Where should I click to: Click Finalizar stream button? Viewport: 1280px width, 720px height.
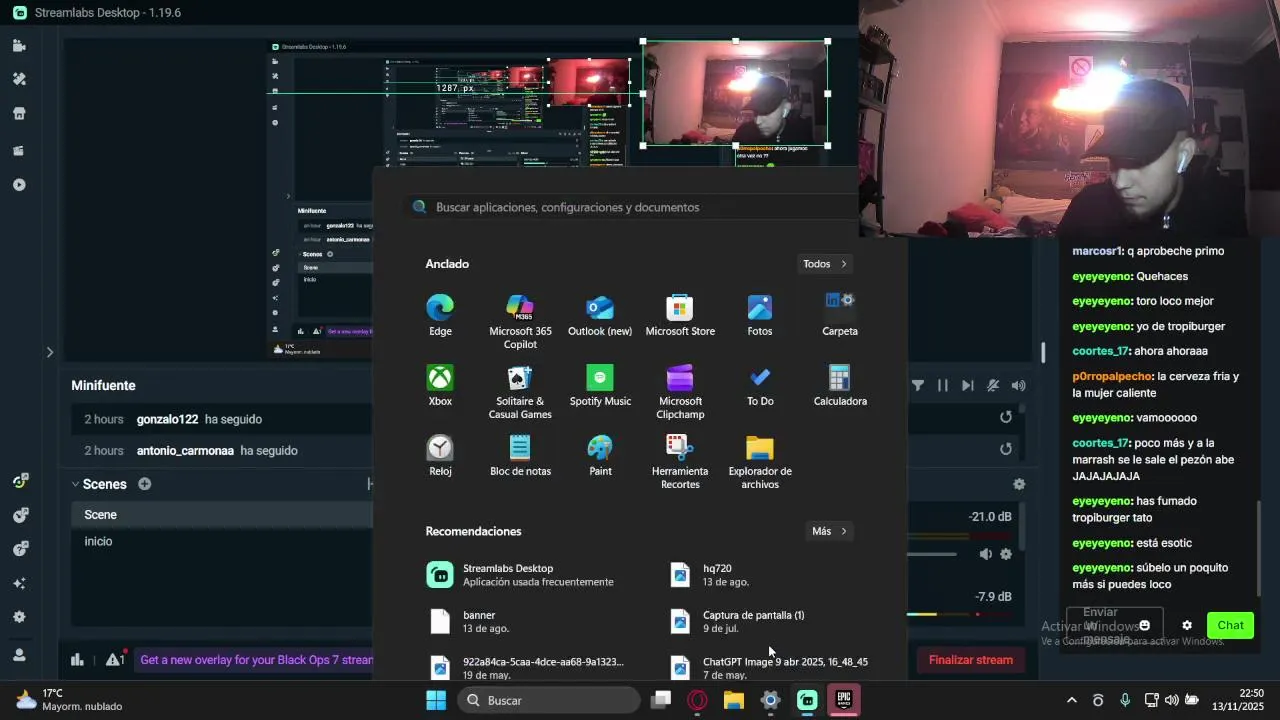970,660
